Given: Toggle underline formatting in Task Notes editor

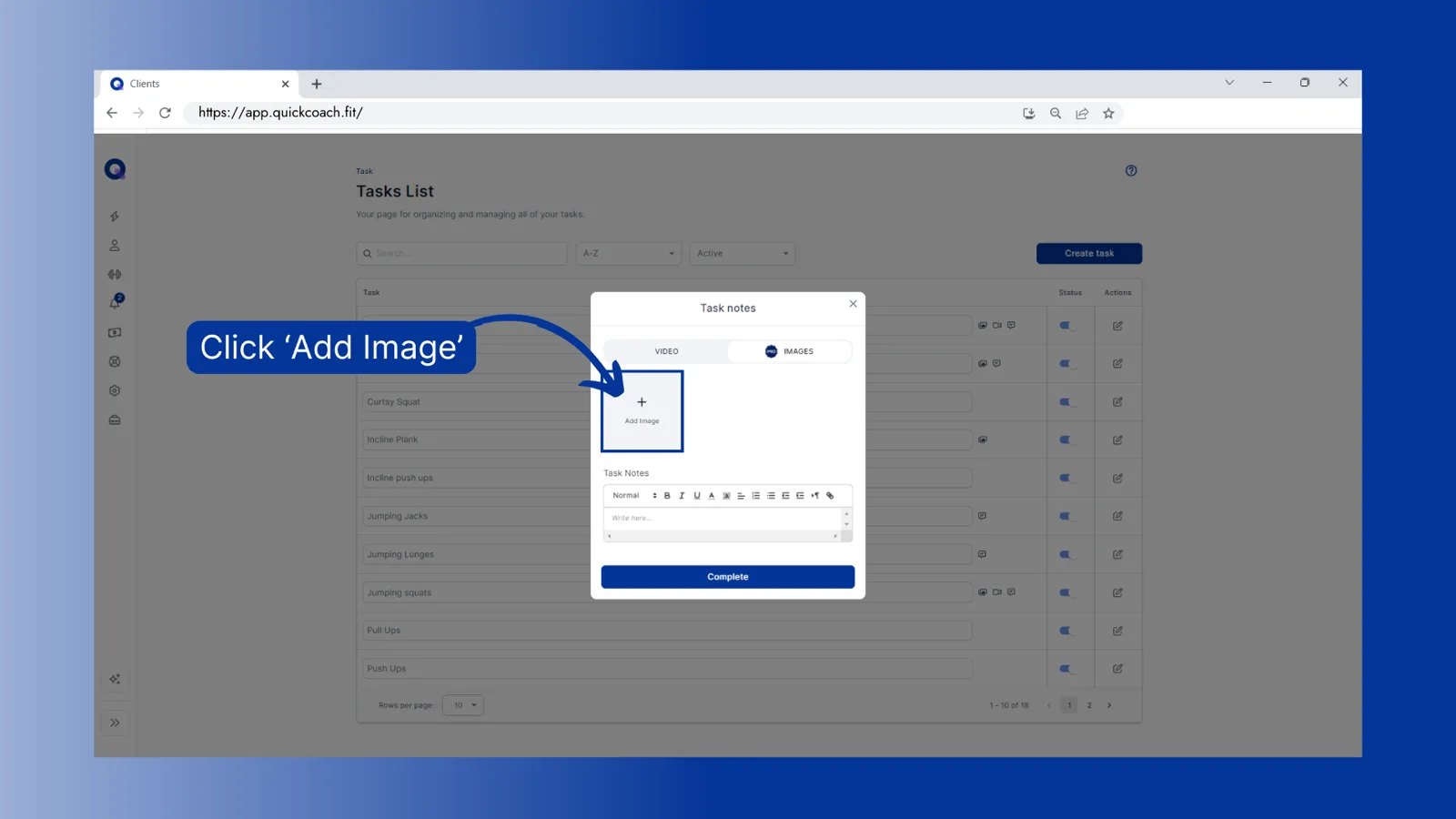Looking at the screenshot, I should (x=697, y=496).
